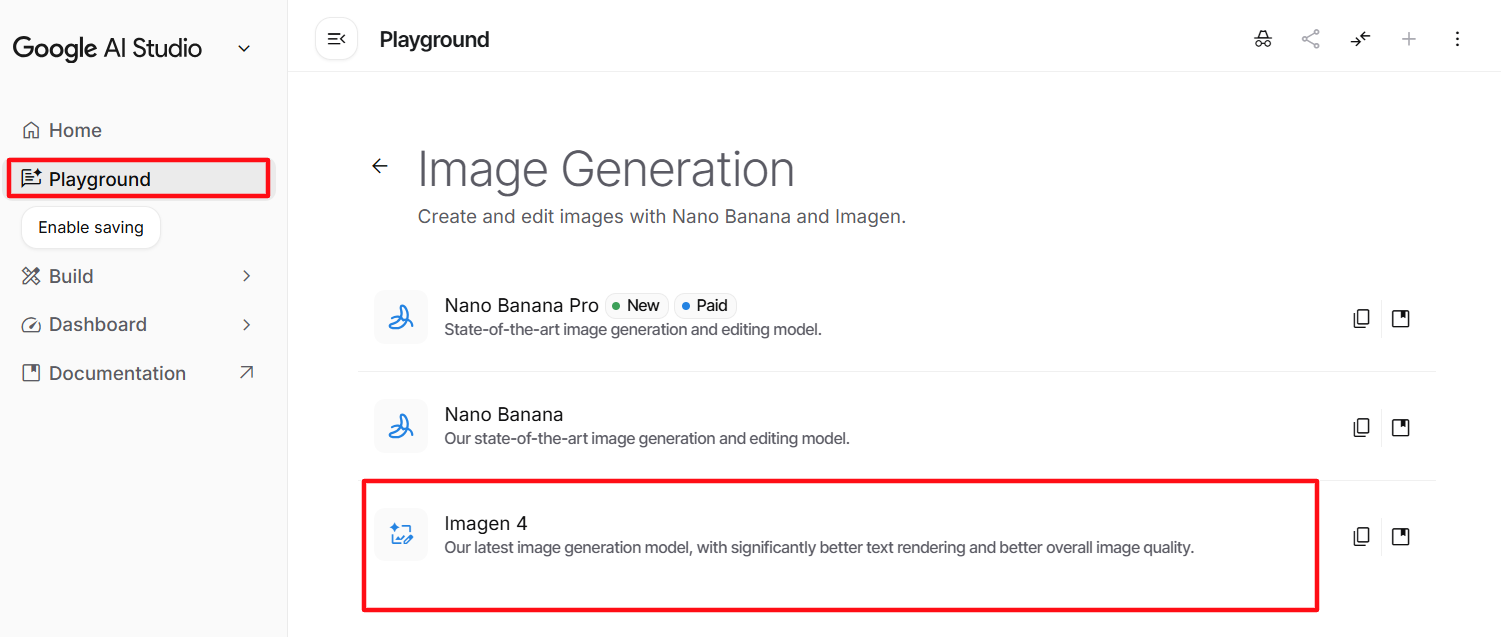The width and height of the screenshot is (1501, 637).
Task: Toggle the sidebar collapse button
Action: [x=336, y=39]
